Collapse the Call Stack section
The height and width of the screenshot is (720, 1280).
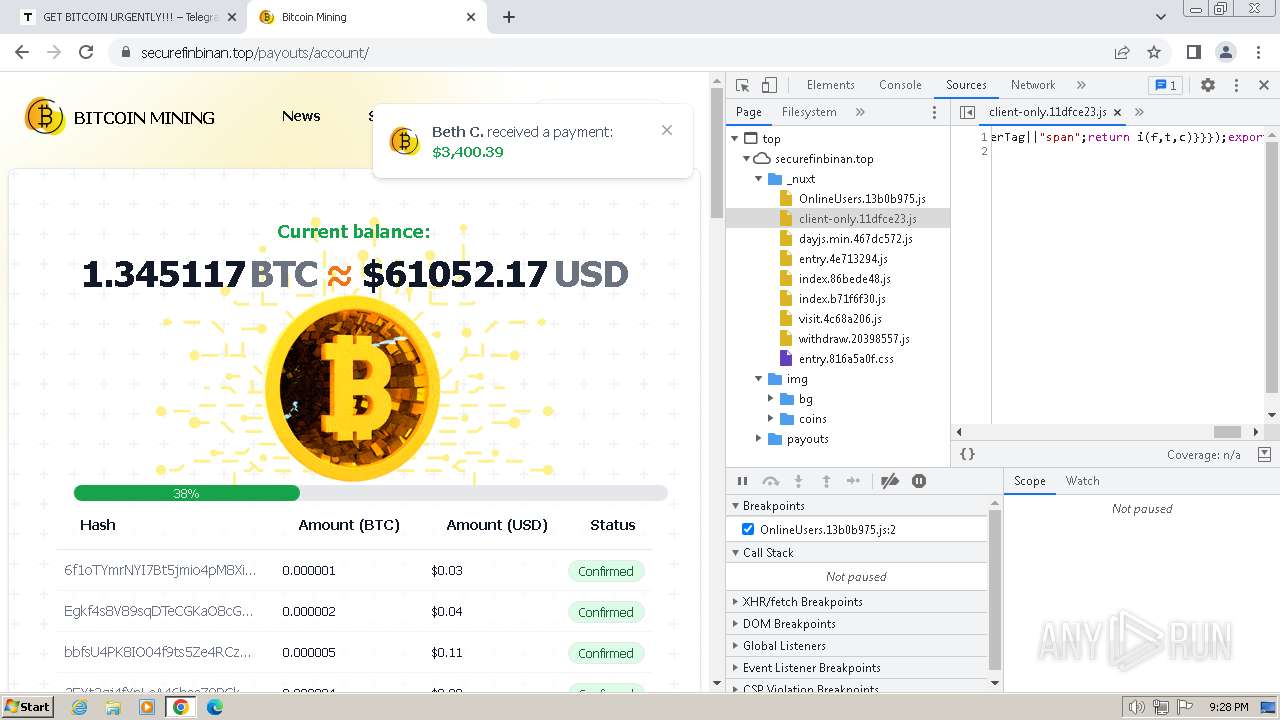[x=856, y=553]
